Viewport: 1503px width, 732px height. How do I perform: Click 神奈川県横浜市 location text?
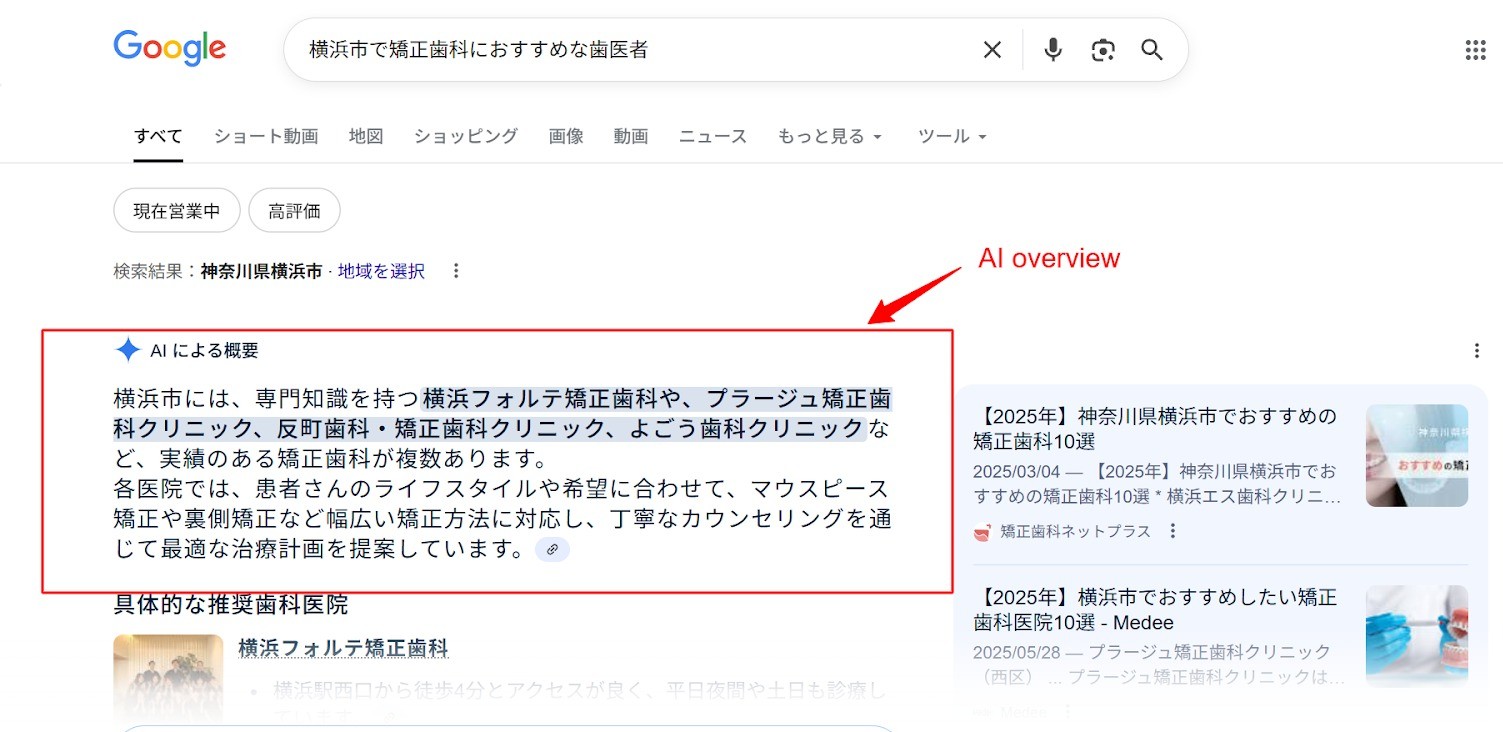[261, 271]
